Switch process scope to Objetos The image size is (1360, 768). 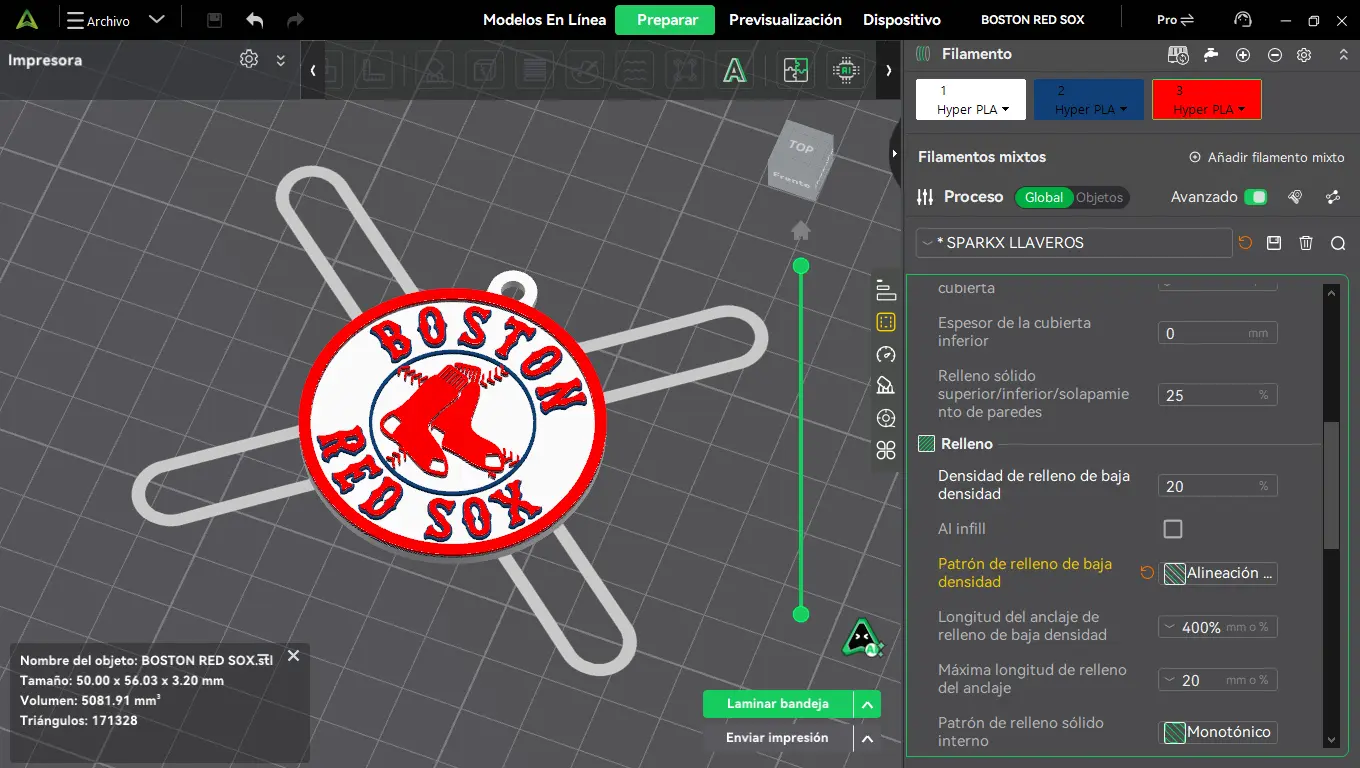click(1100, 197)
